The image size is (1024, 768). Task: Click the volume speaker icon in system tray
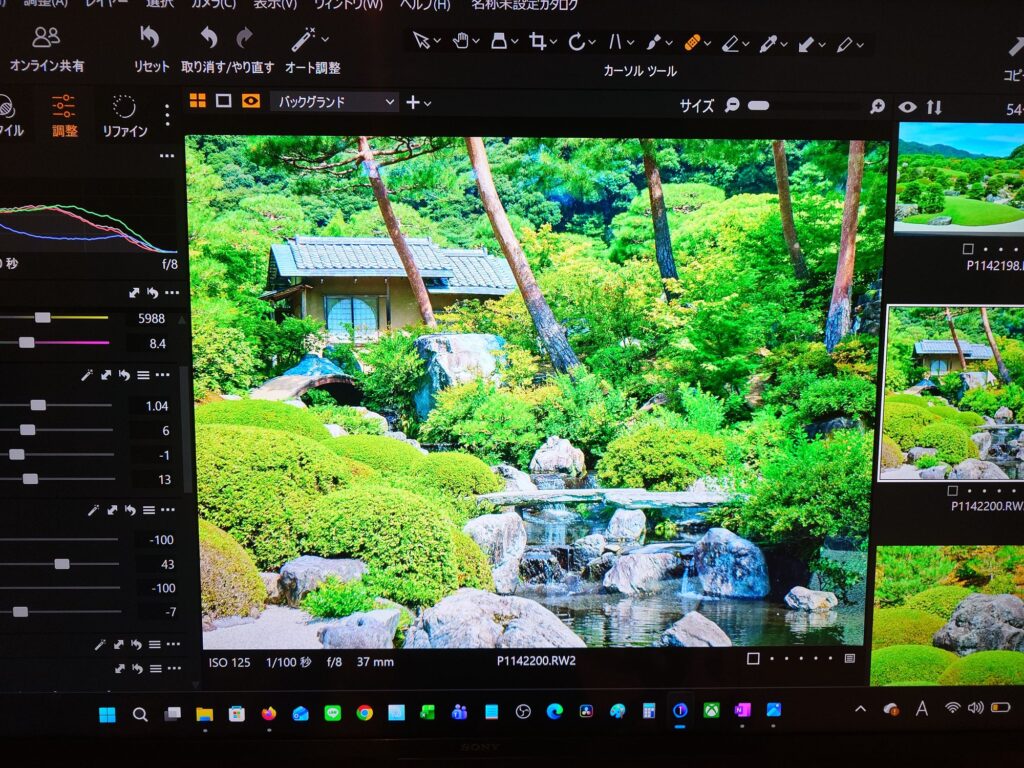click(x=976, y=708)
